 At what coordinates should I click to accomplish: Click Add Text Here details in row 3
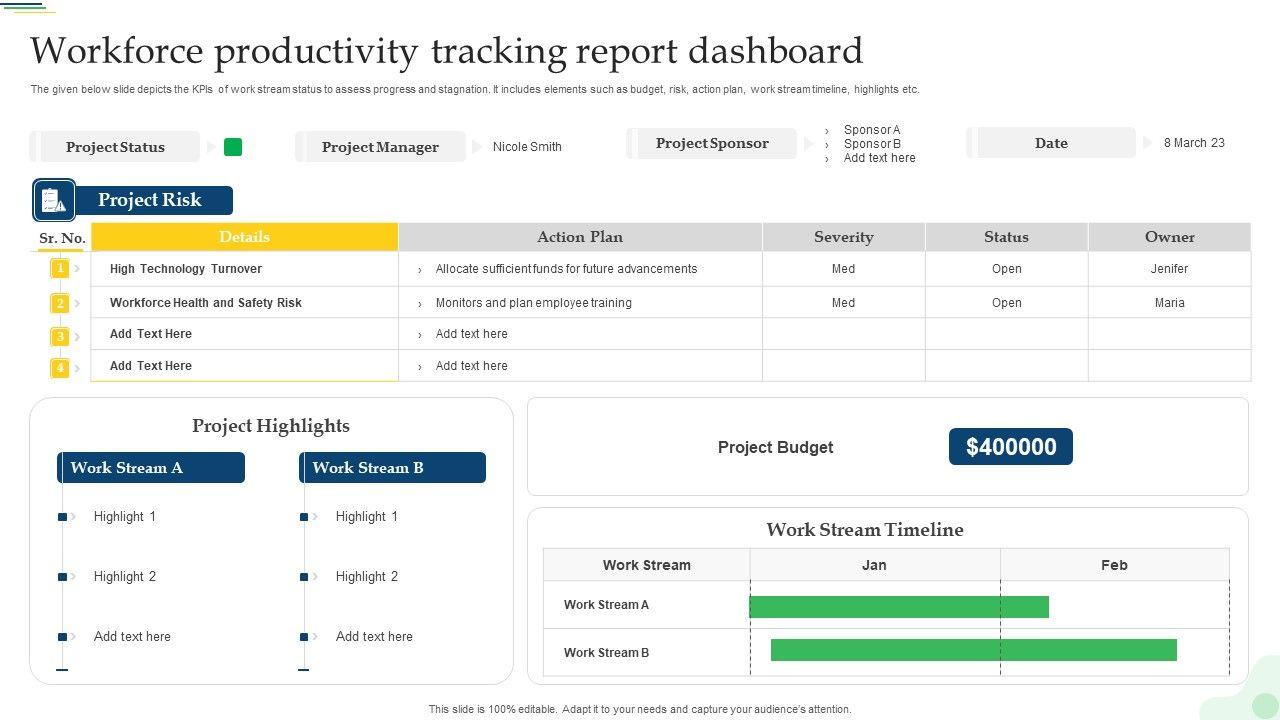[150, 334]
